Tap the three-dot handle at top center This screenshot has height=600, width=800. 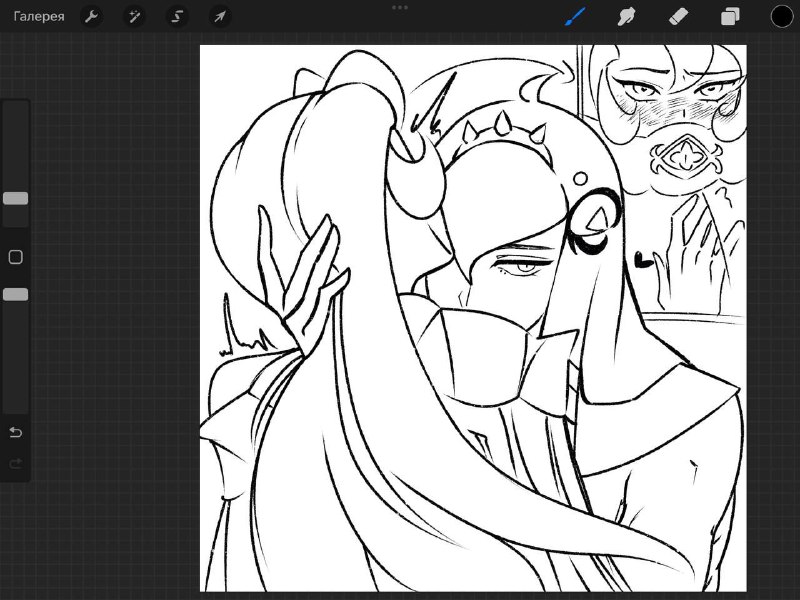[x=400, y=8]
